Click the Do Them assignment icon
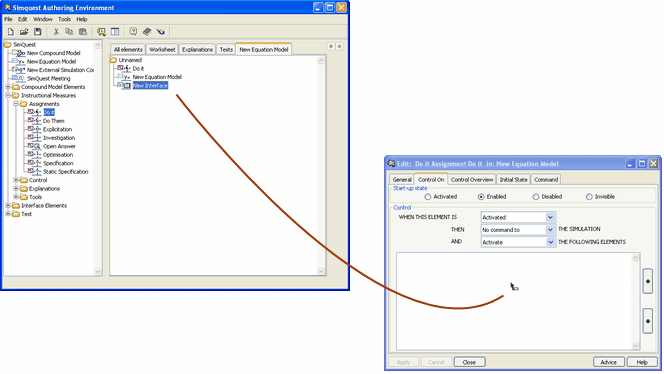Image resolution: width=664 pixels, height=374 pixels. (35, 121)
